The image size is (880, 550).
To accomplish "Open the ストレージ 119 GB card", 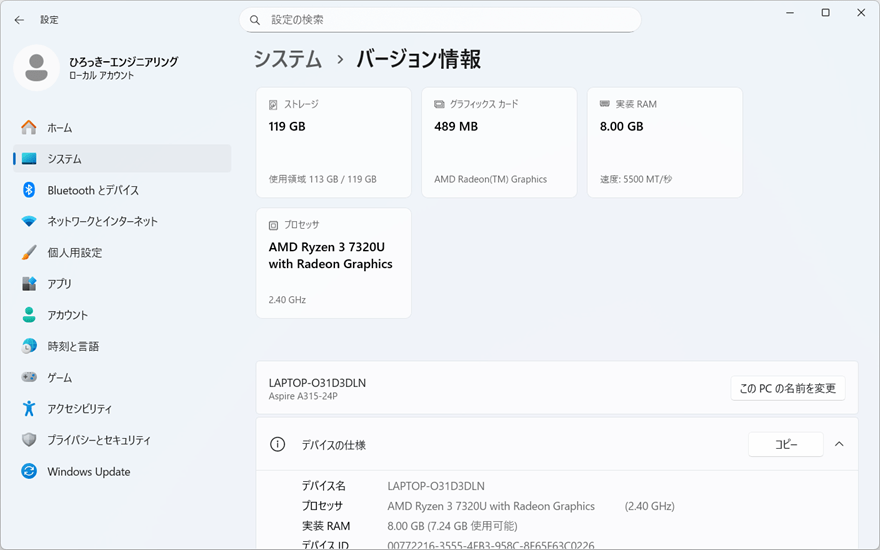I will tap(333, 142).
